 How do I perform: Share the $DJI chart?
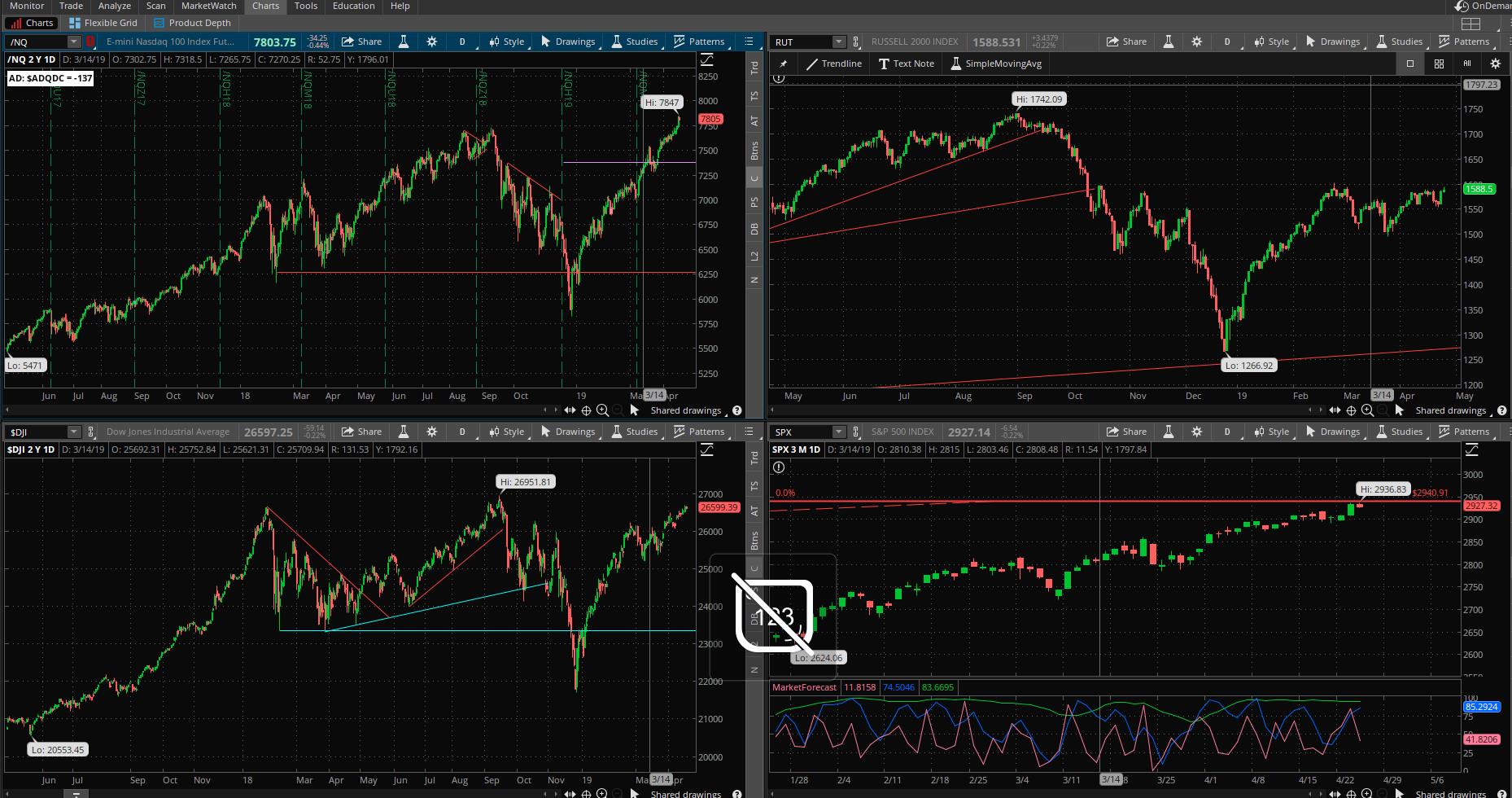[362, 432]
